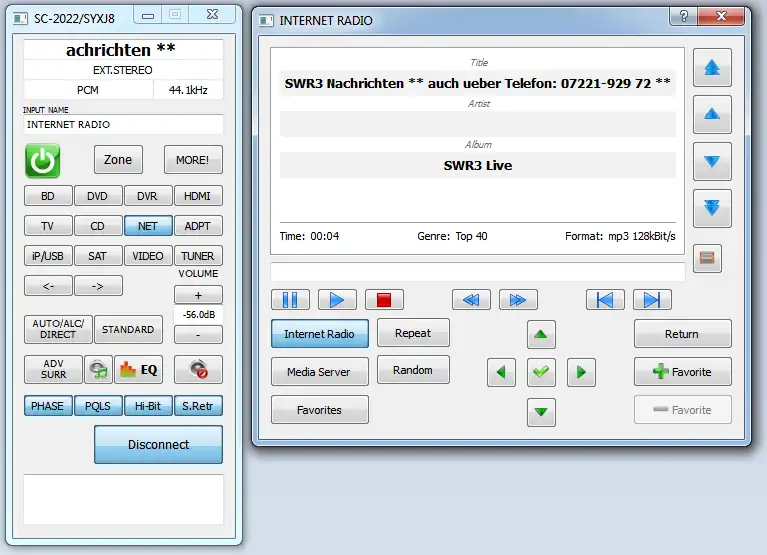Toggle PHASE control

point(48,406)
